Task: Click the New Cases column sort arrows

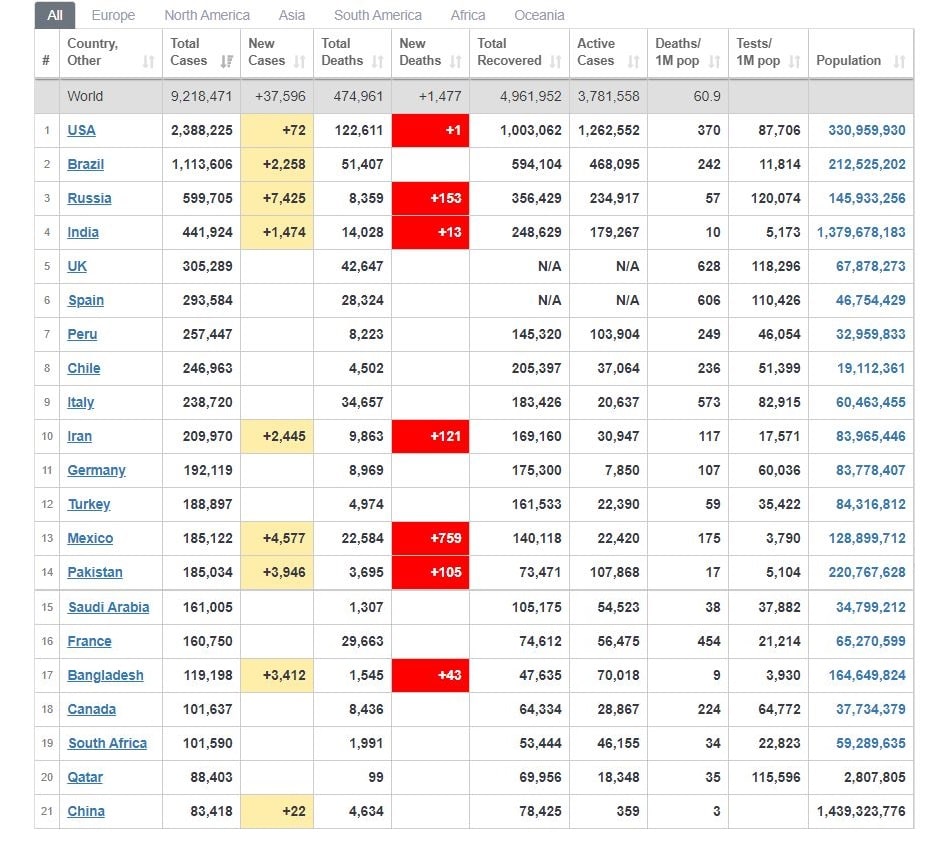Action: 300,61
